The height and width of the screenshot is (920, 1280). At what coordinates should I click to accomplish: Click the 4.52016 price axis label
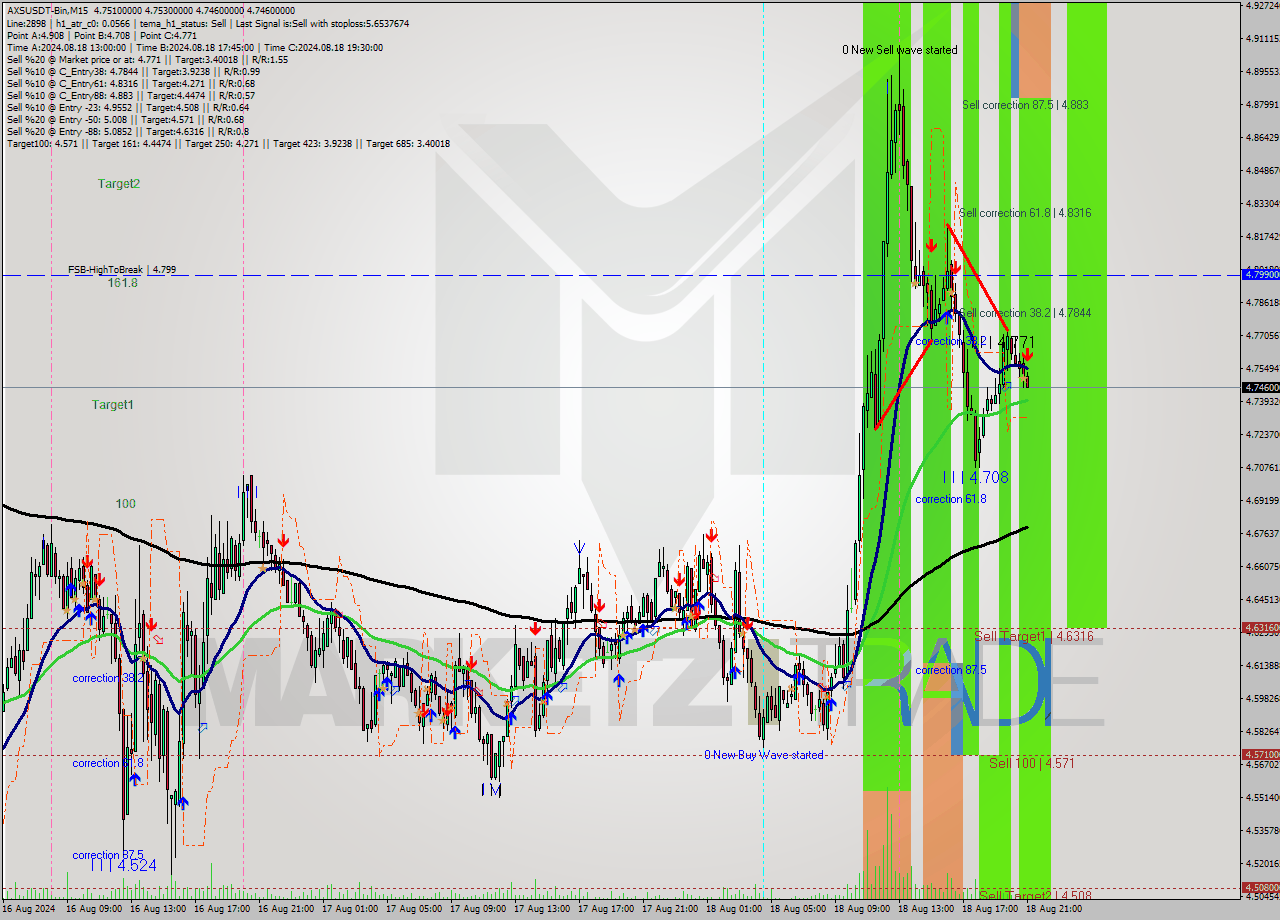point(1263,864)
